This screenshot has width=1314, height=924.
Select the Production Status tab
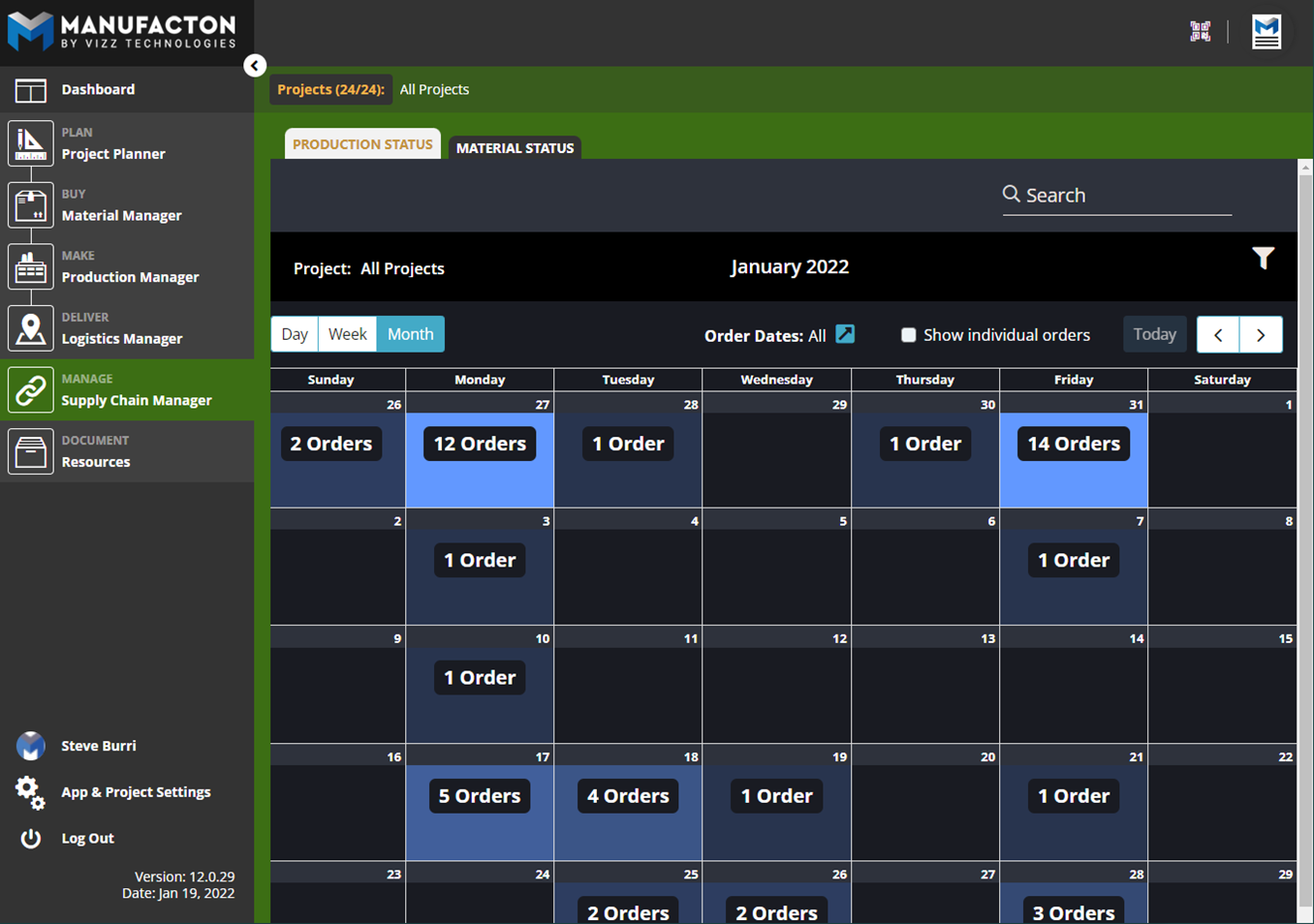[362, 144]
